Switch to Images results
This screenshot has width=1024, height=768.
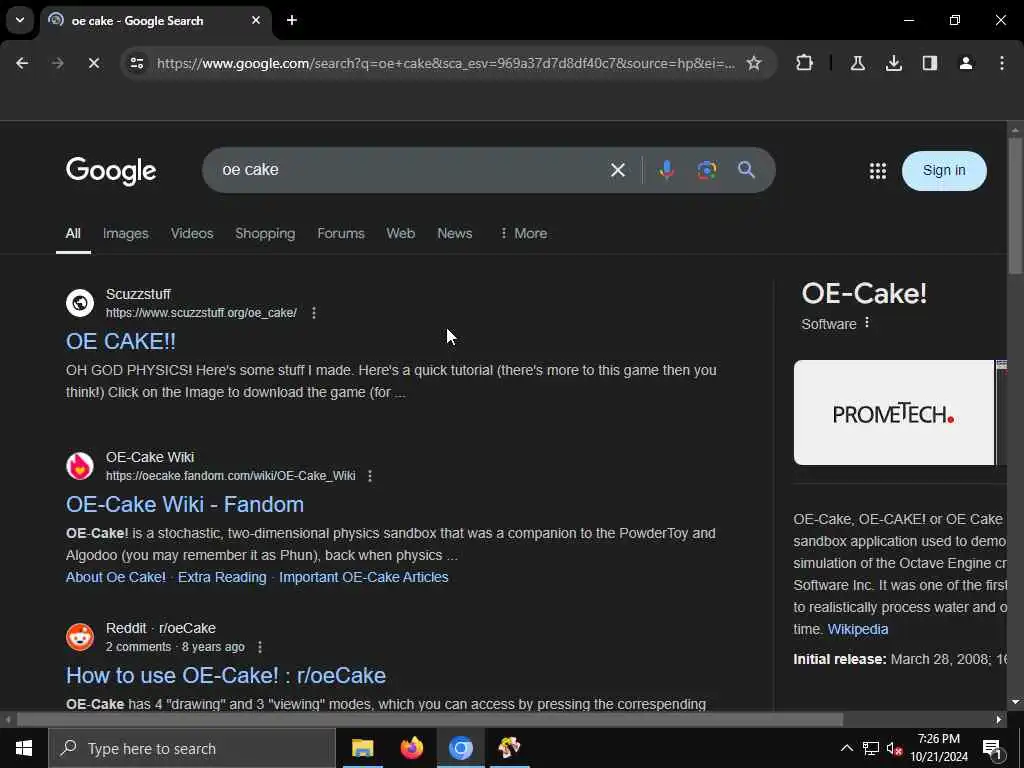pos(125,233)
